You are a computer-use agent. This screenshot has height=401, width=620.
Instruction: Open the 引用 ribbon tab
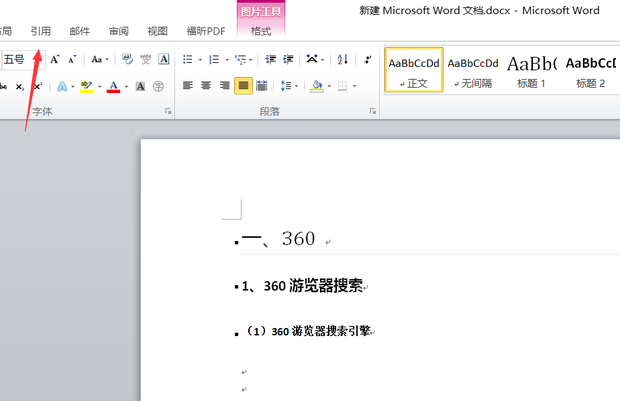tap(40, 31)
